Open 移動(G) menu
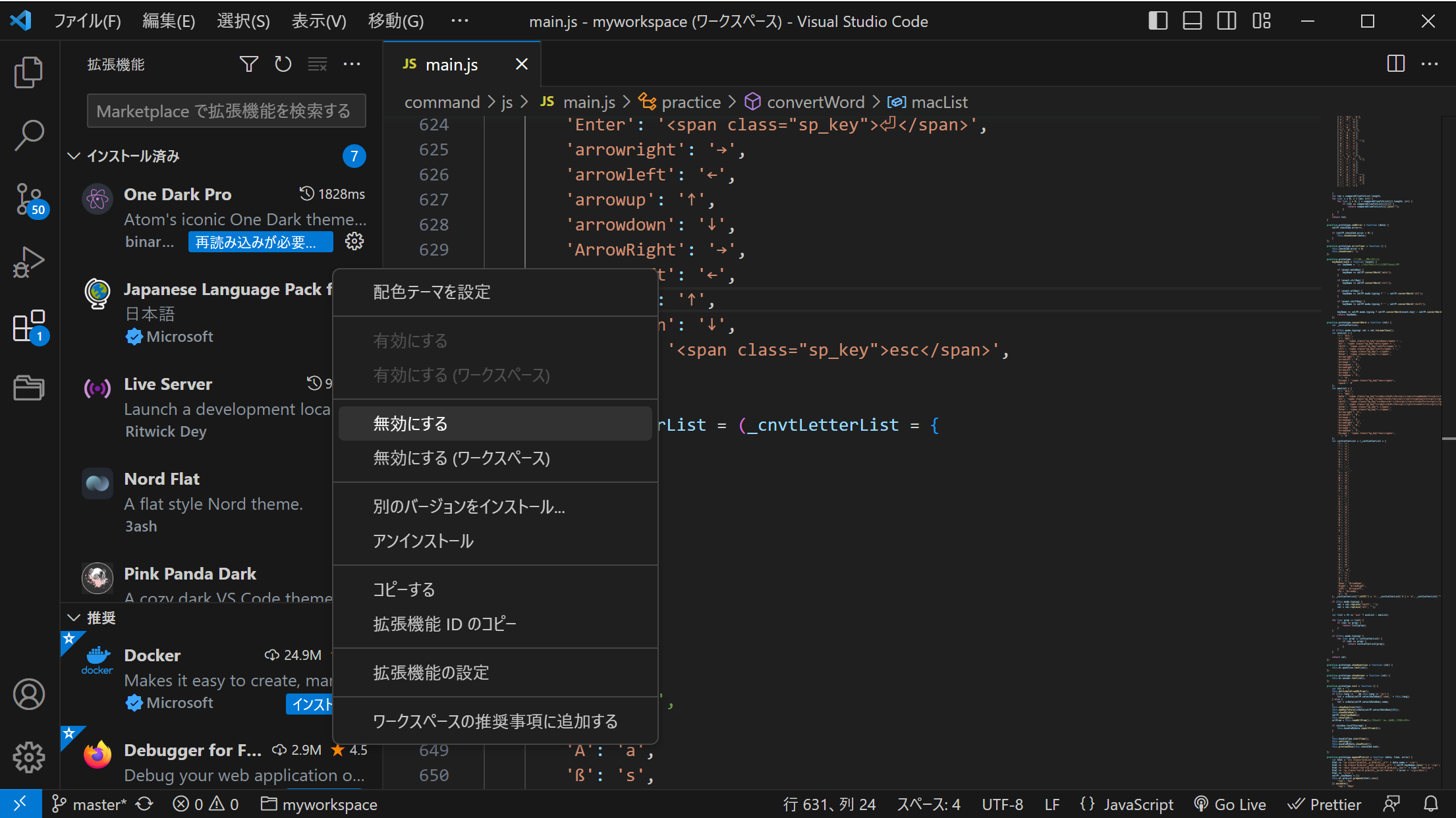1456x818 pixels. (x=395, y=21)
